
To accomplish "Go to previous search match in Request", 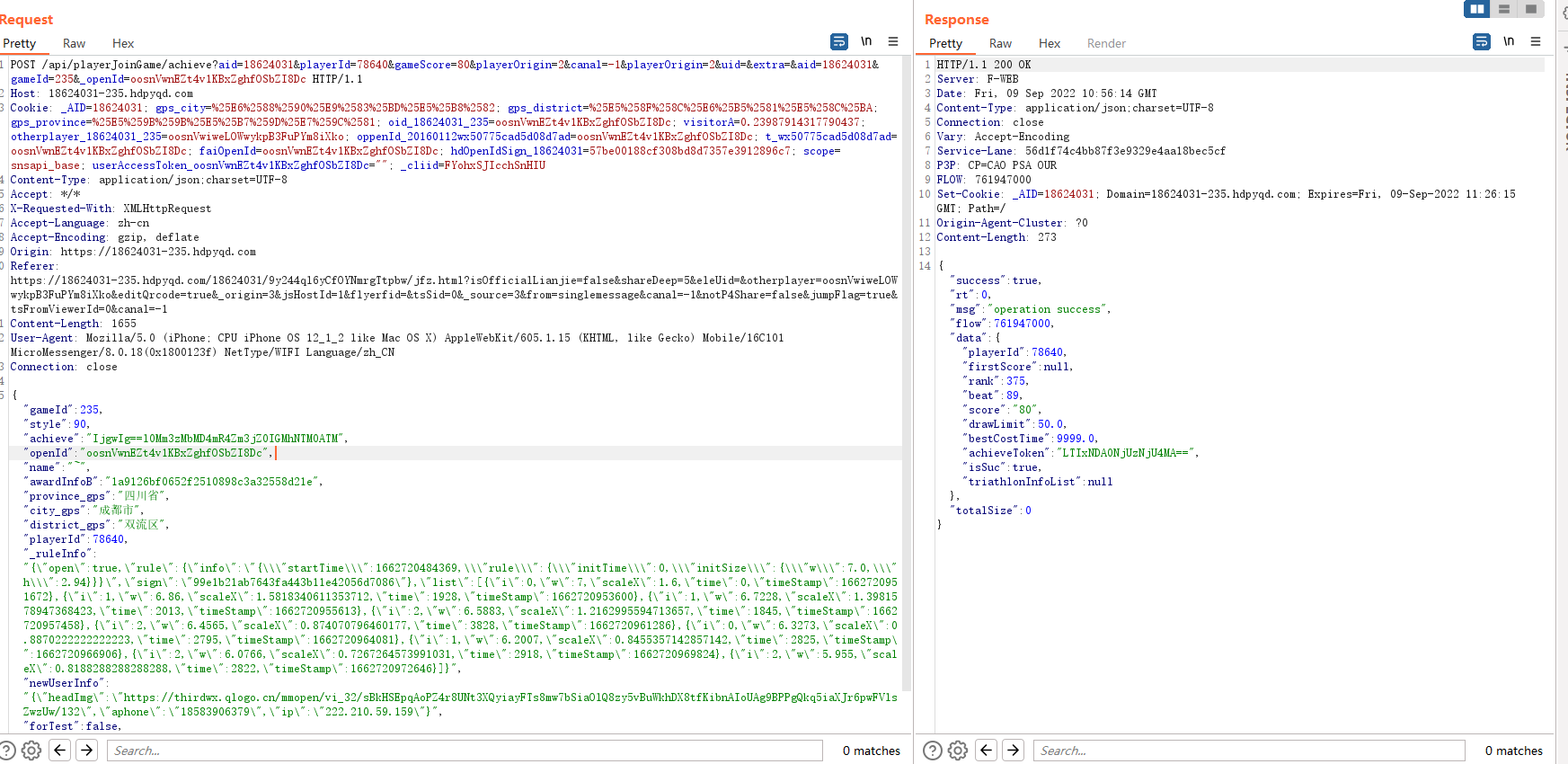I will coord(60,751).
